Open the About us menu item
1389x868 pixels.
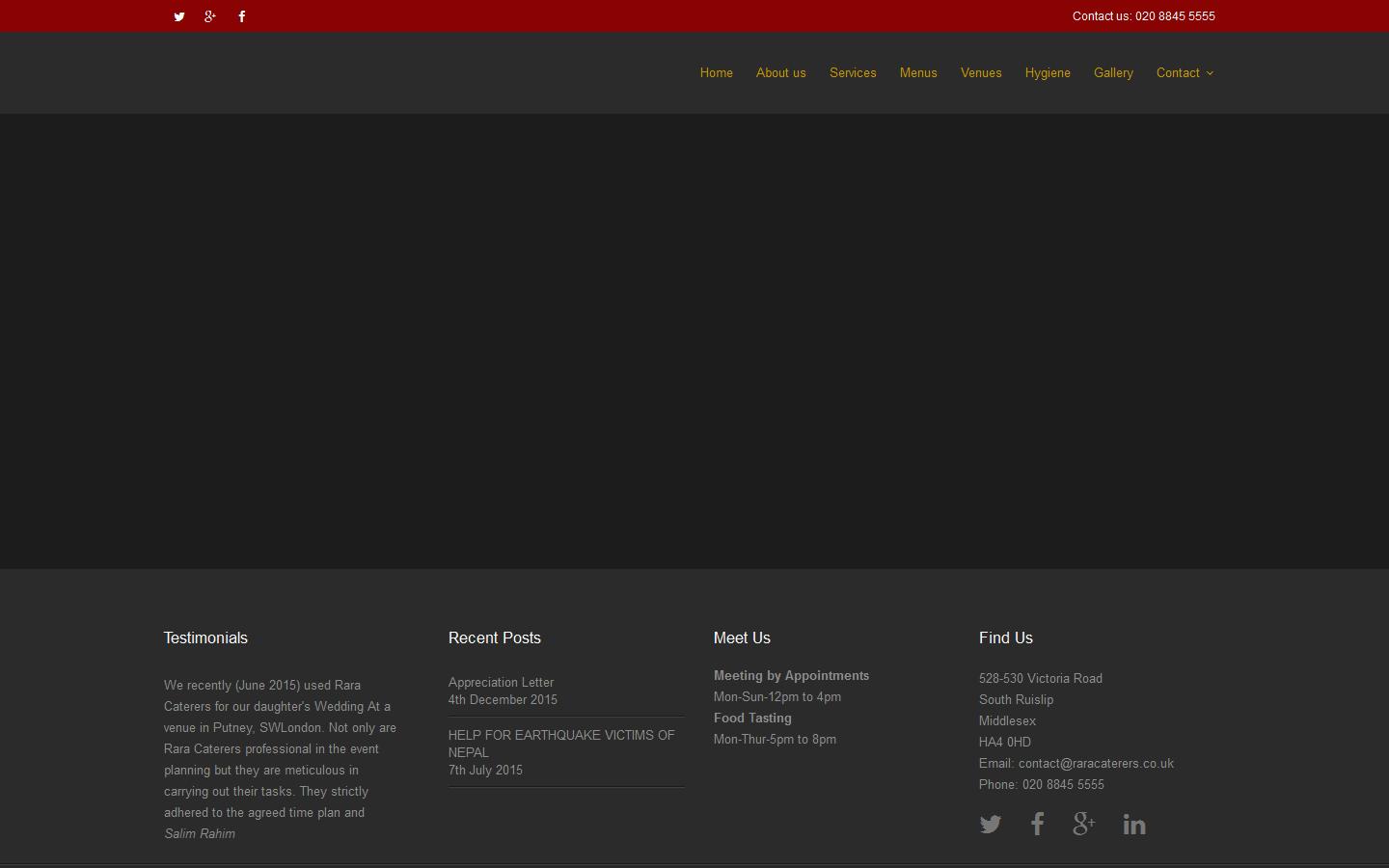coord(781,73)
